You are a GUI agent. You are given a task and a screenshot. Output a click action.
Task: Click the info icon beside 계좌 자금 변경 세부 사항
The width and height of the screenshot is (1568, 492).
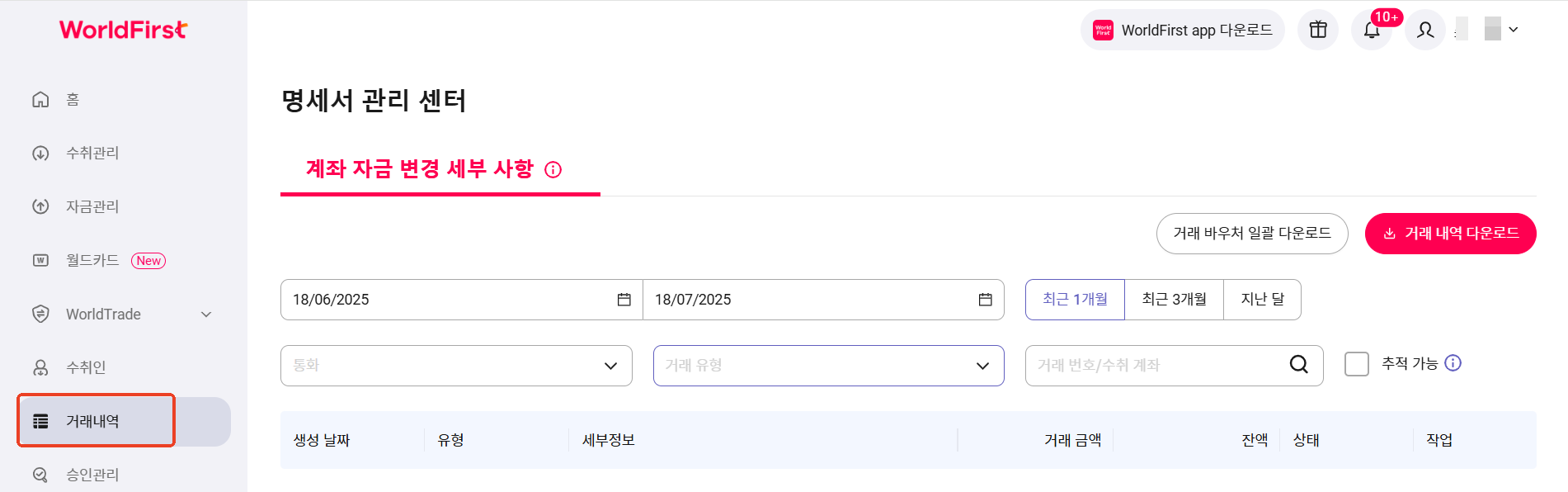[553, 169]
